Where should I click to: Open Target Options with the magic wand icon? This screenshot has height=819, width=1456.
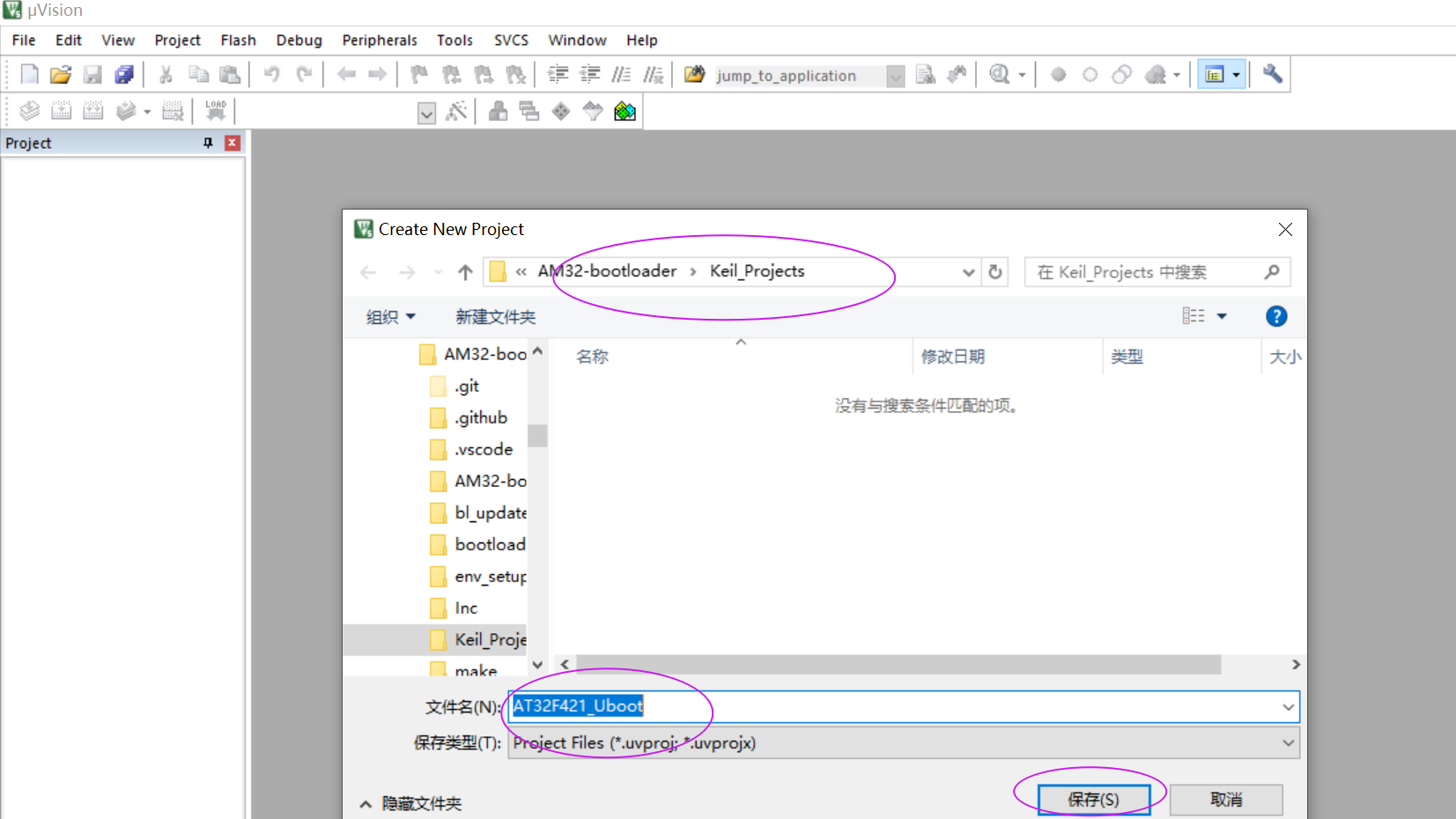coord(456,111)
